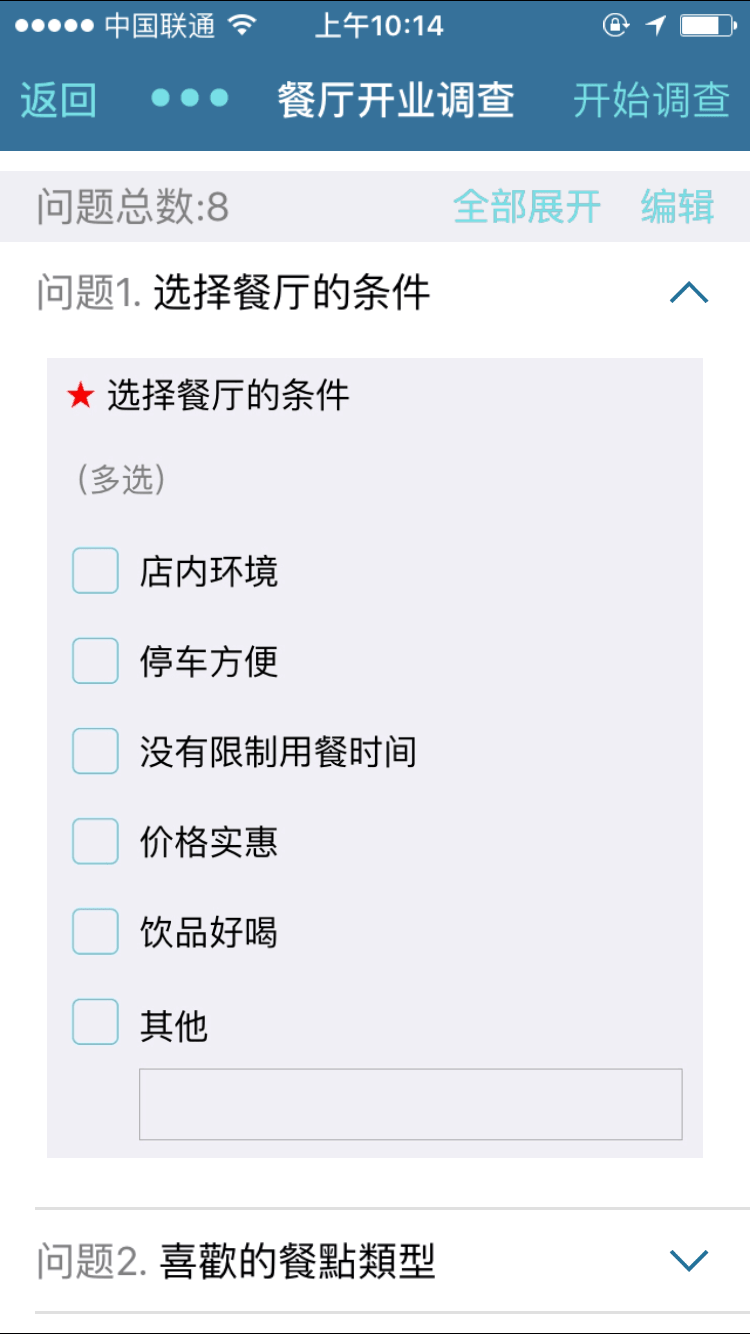Select the 没有限制用餐时间 checkbox
The image size is (750, 1334).
click(x=96, y=751)
